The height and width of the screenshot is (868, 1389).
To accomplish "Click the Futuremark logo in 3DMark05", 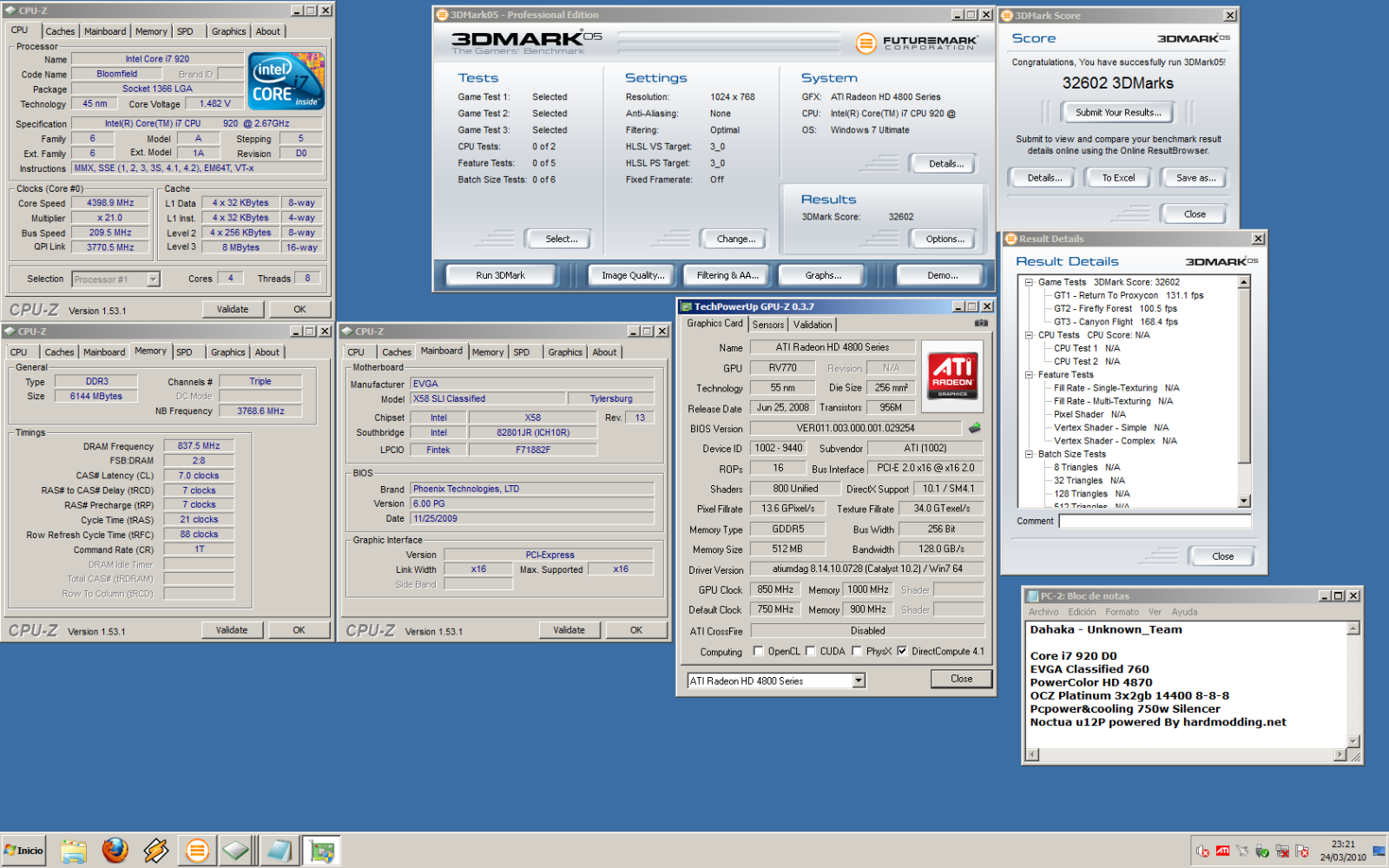I will pyautogui.click(x=916, y=43).
